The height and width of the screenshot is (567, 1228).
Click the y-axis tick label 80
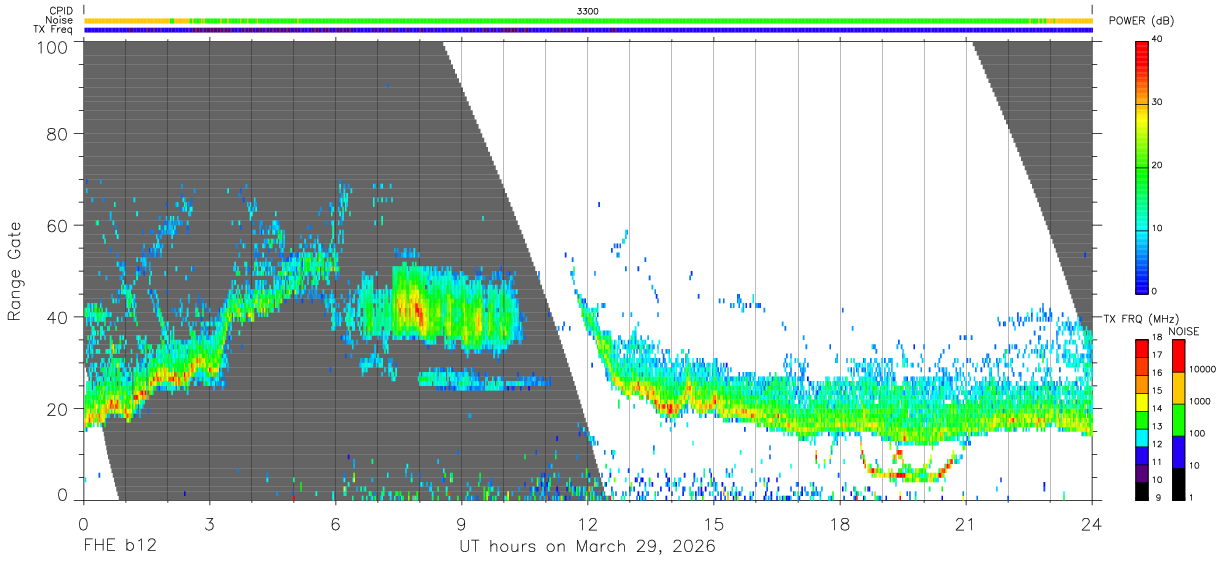(57, 134)
